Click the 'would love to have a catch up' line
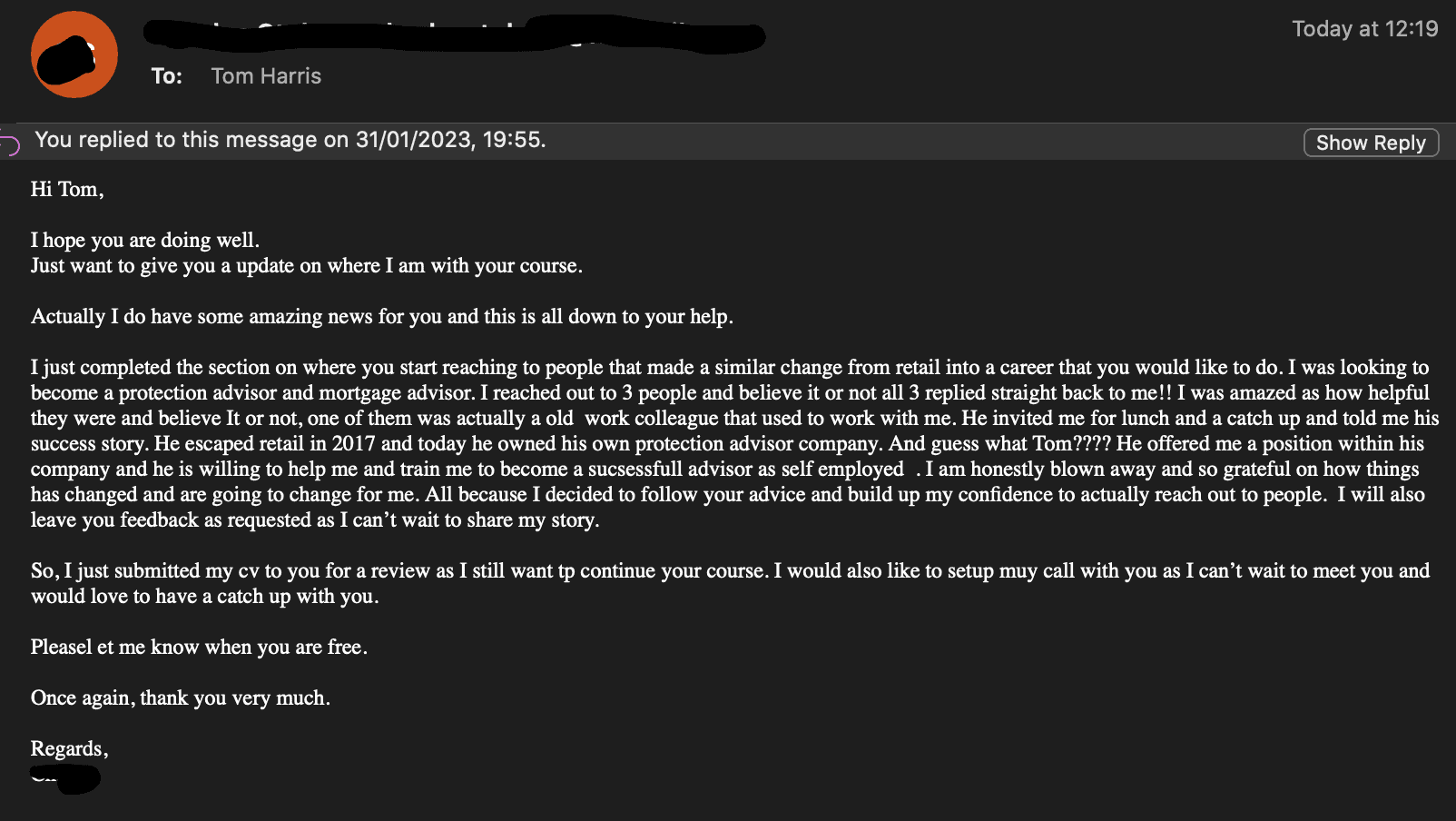Image resolution: width=1456 pixels, height=821 pixels. coord(204,596)
